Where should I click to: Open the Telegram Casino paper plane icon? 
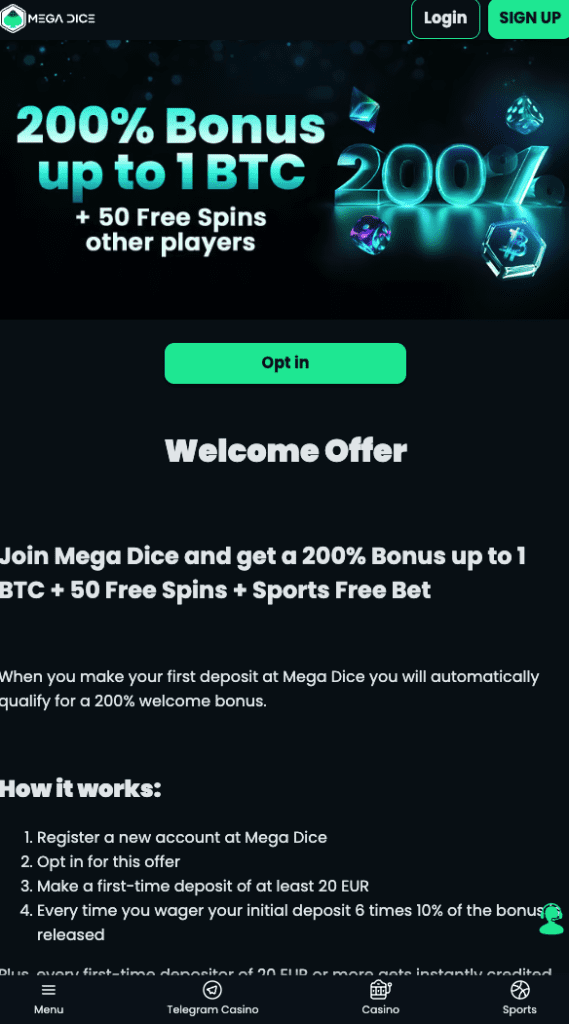[212, 990]
